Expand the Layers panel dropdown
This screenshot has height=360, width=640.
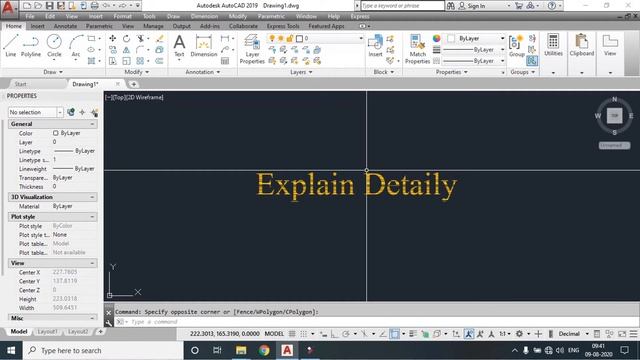[x=301, y=72]
